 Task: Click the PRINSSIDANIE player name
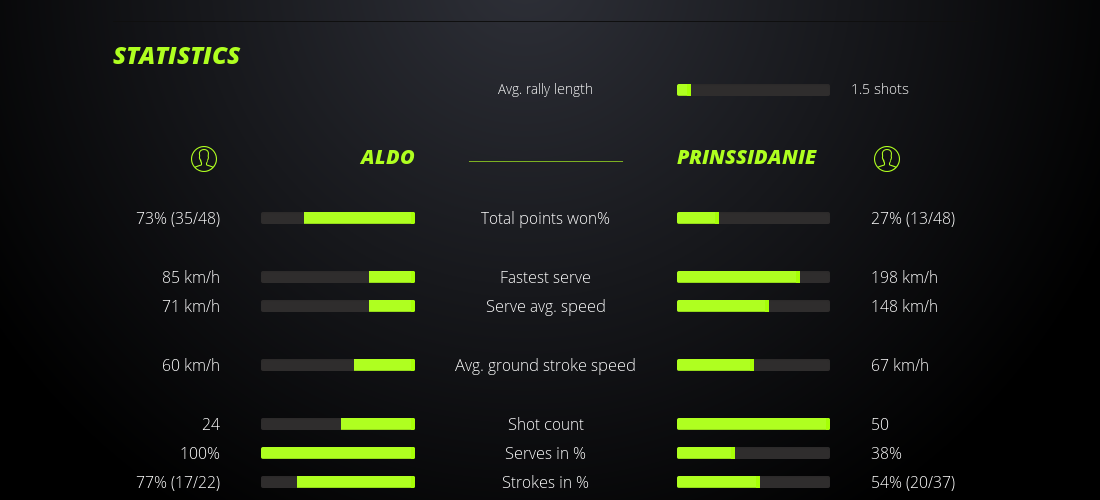tap(746, 157)
